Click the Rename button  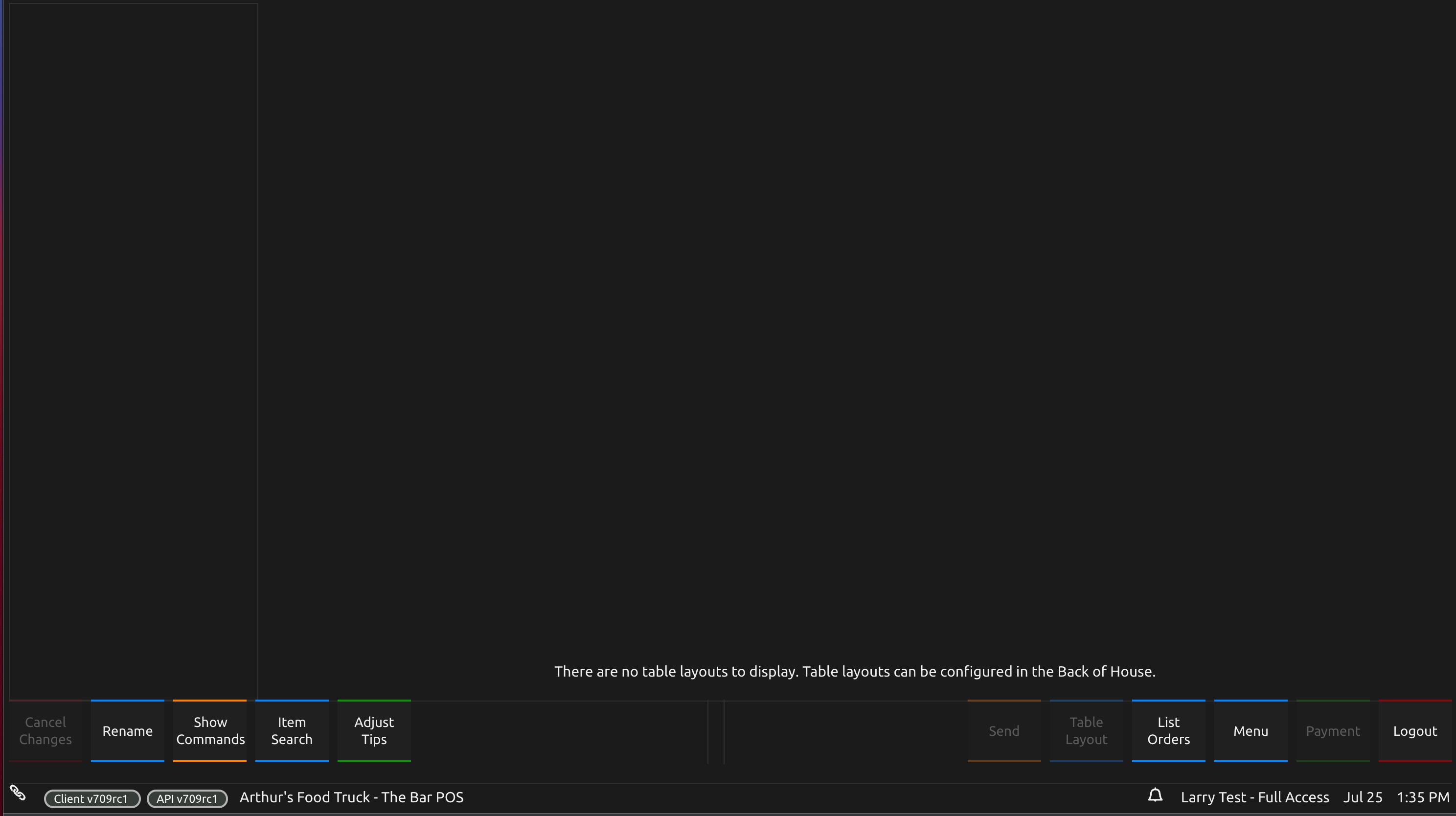coord(128,731)
